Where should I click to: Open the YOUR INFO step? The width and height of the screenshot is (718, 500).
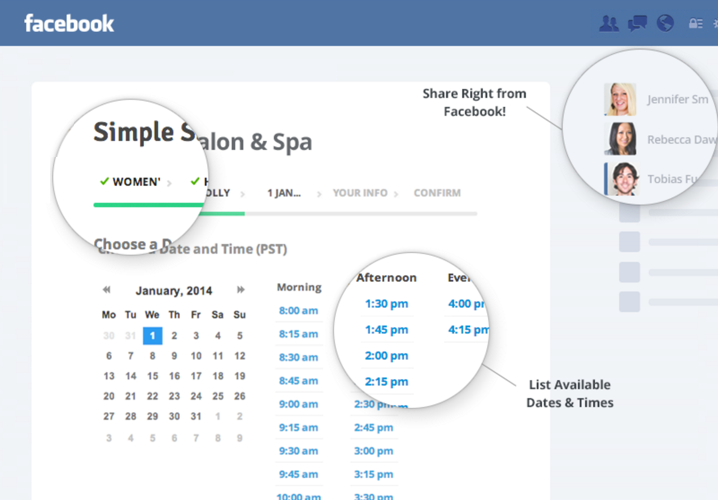[x=359, y=193]
